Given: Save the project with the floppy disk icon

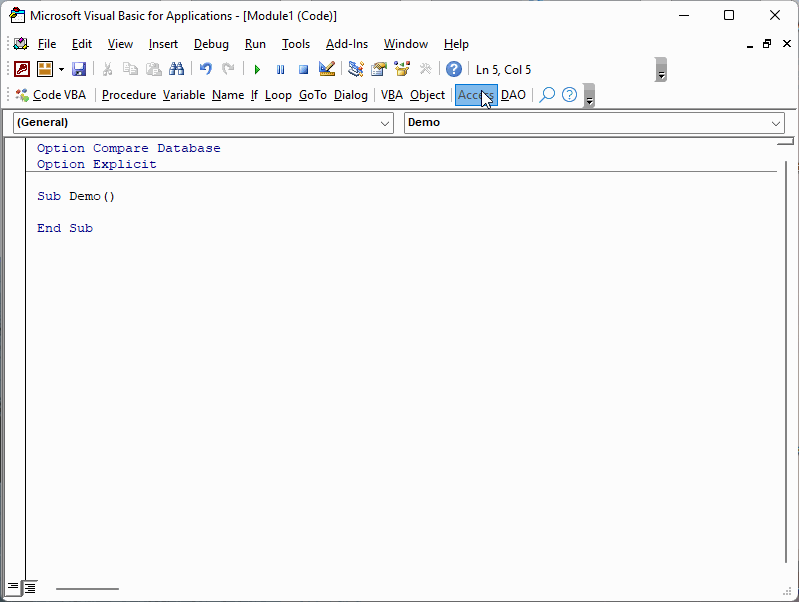Looking at the screenshot, I should click(79, 69).
